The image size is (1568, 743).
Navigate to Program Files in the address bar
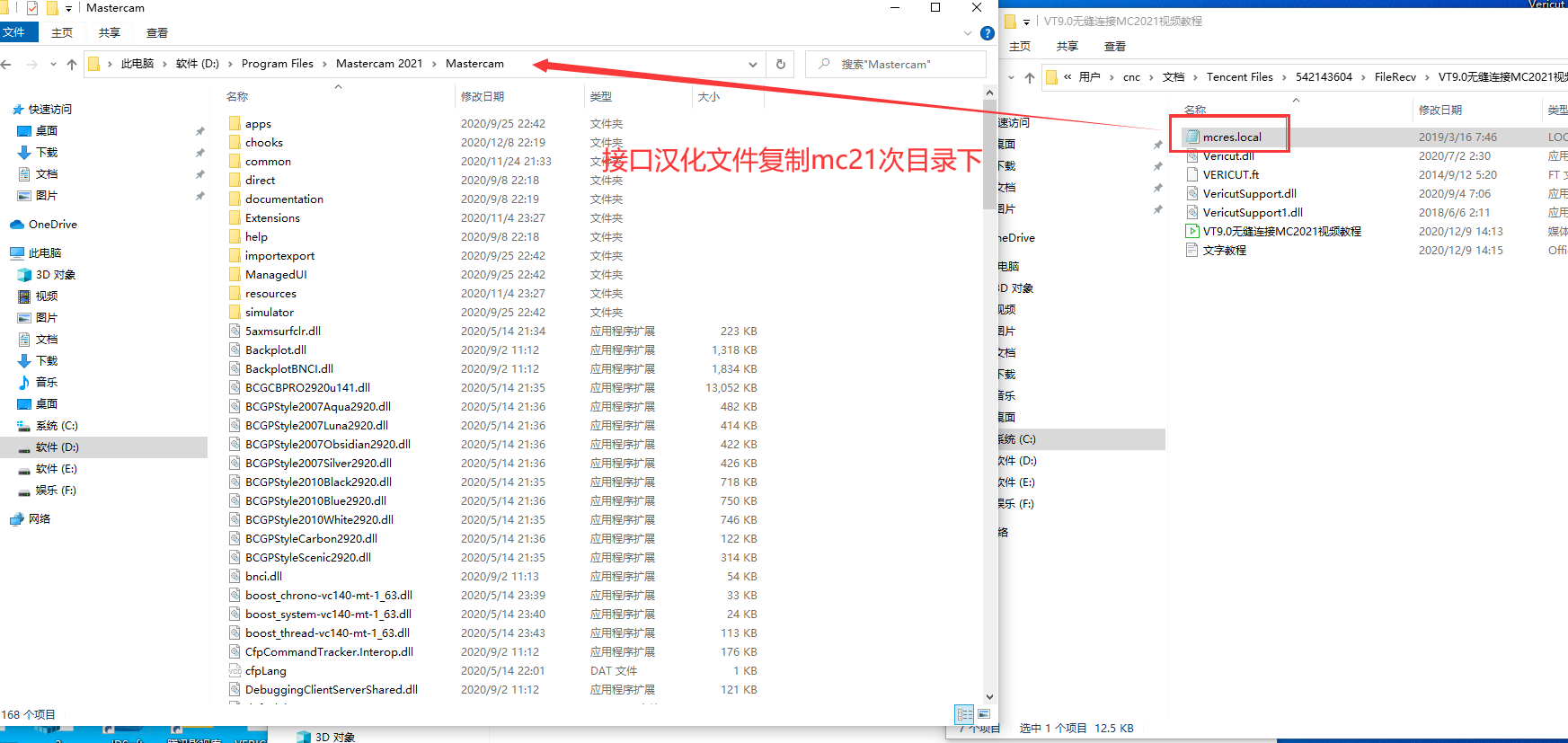pos(278,64)
